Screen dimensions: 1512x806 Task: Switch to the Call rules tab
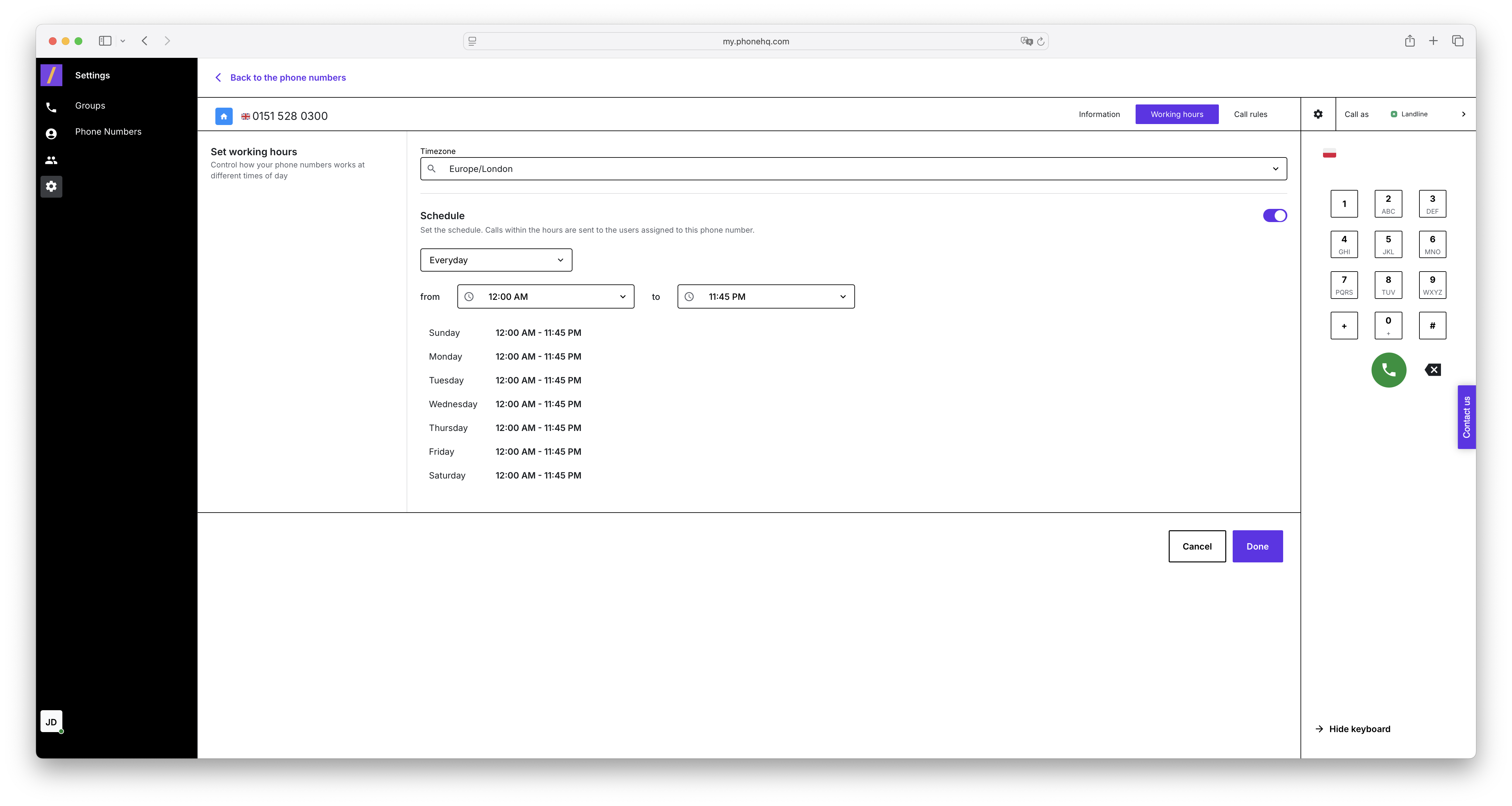coord(1250,114)
